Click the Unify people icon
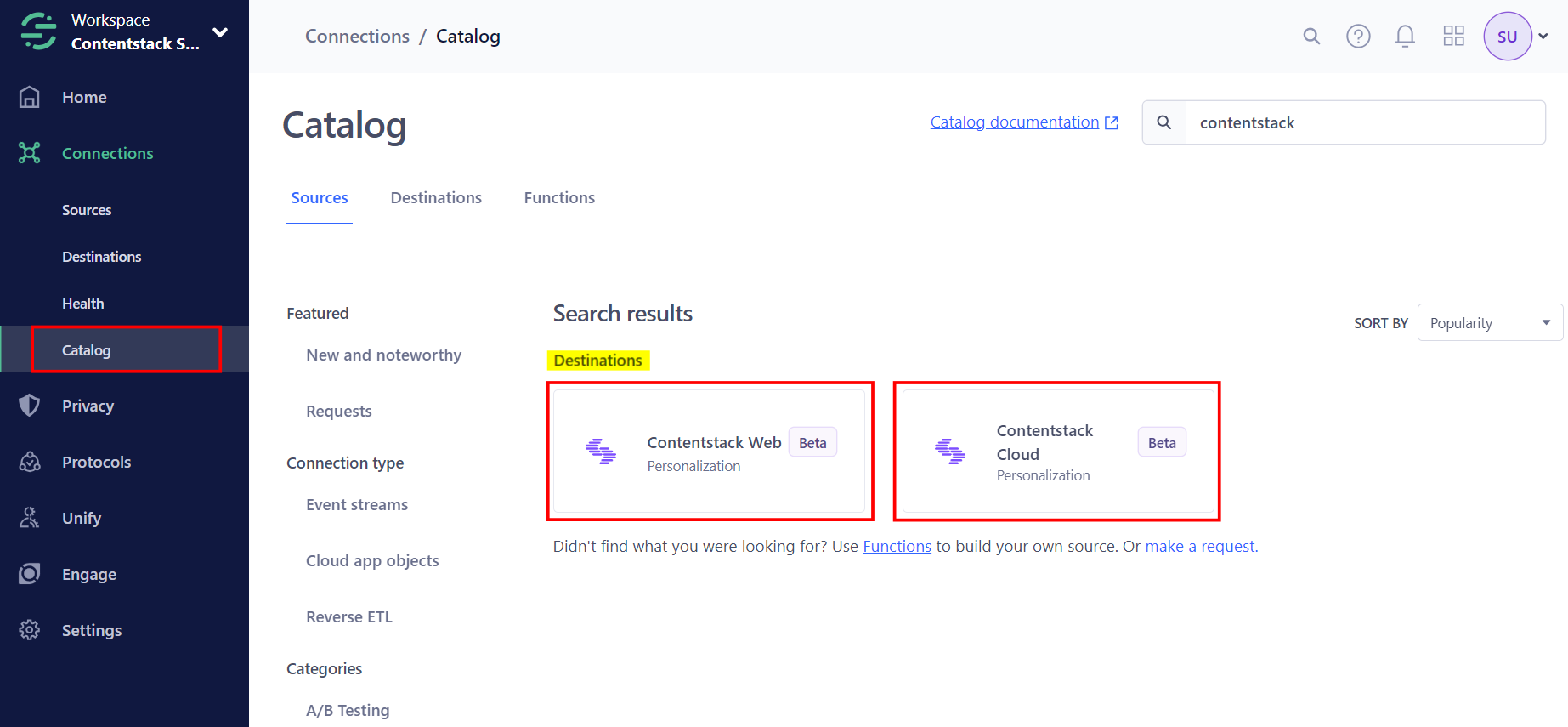This screenshot has height=727, width=1568. tap(30, 518)
